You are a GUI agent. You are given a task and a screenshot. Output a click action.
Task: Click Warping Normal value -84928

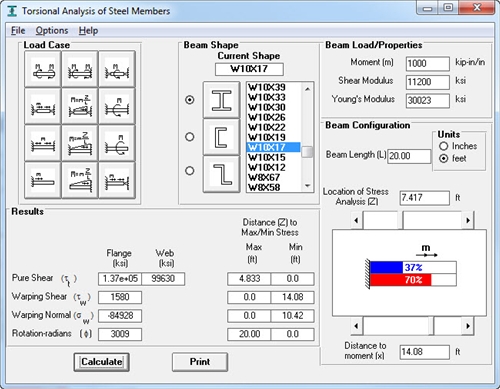[120, 316]
